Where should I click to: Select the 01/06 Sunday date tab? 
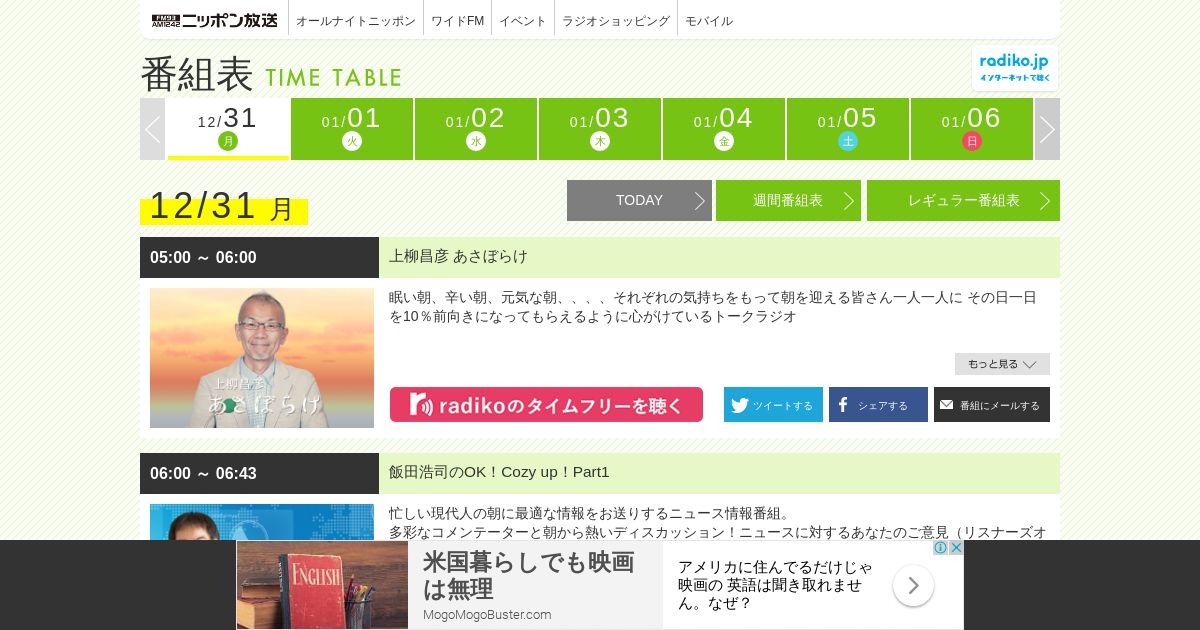(x=972, y=129)
